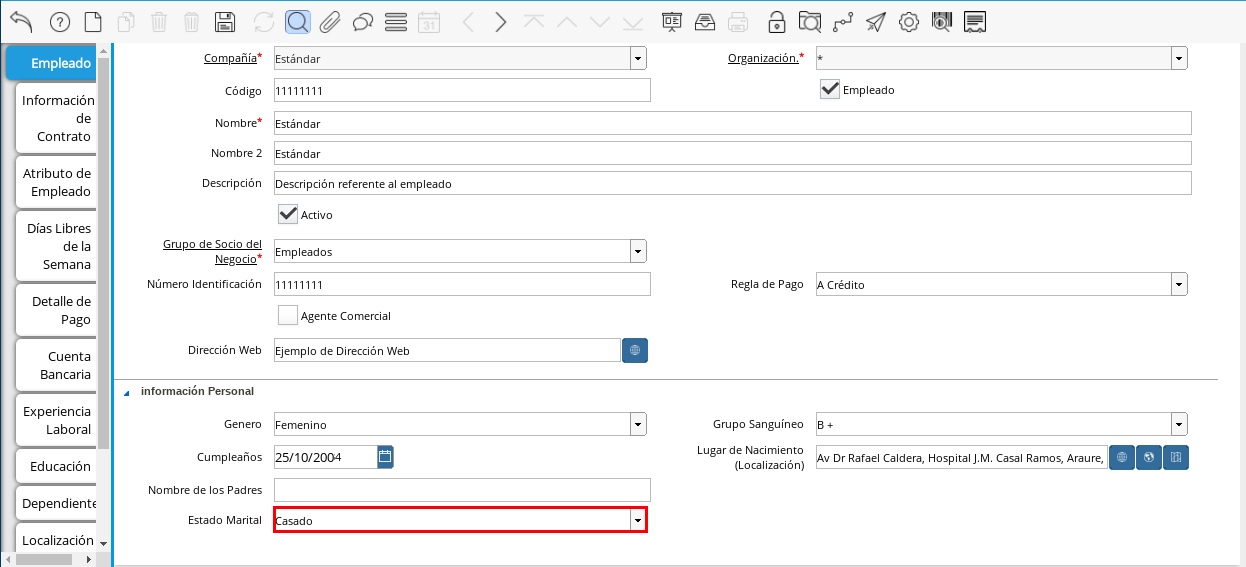Viewport: 1246px width, 567px height.
Task: Click the Nombre de los Padres field
Action: (462, 489)
